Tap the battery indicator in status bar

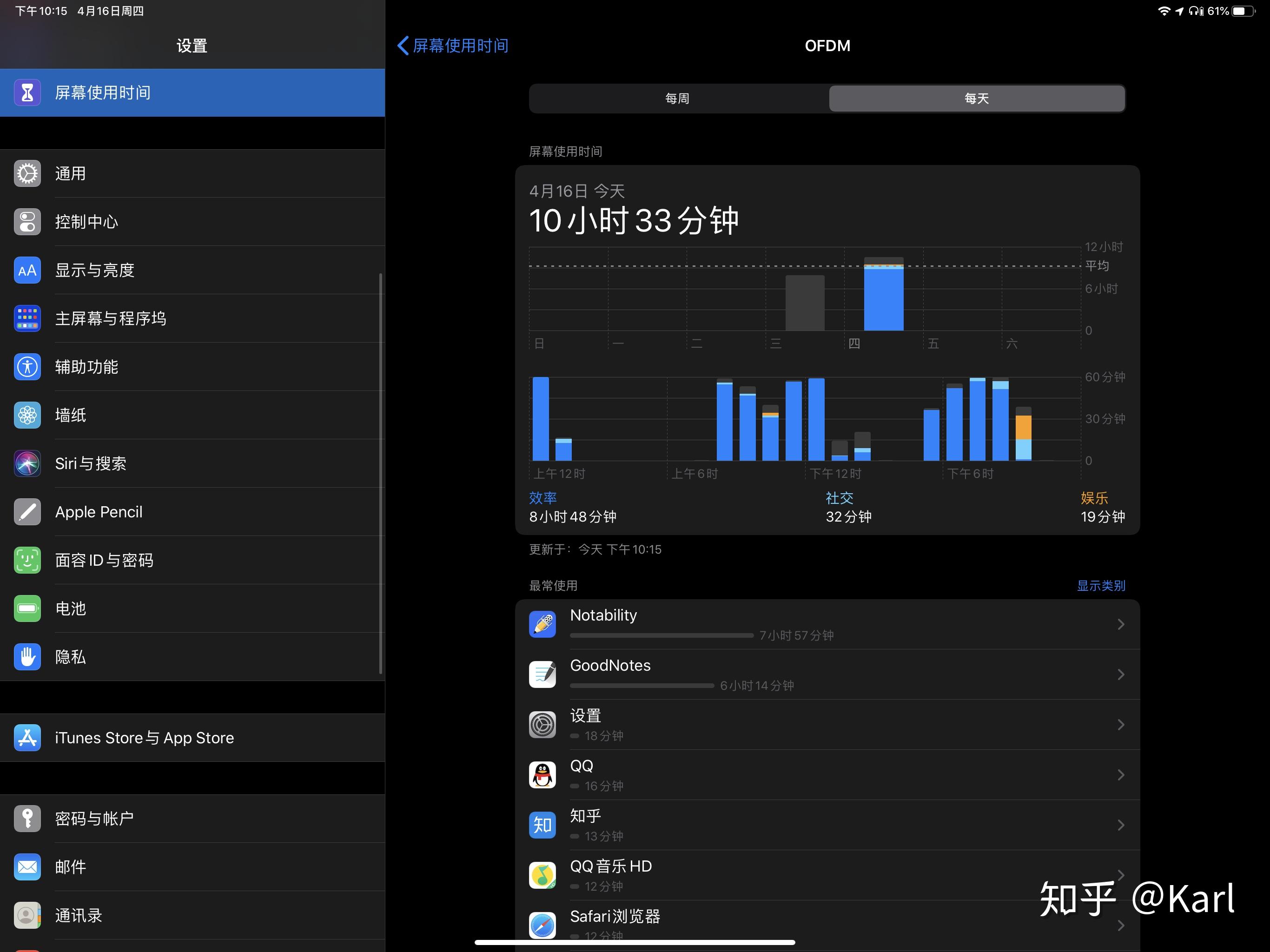1244,11
